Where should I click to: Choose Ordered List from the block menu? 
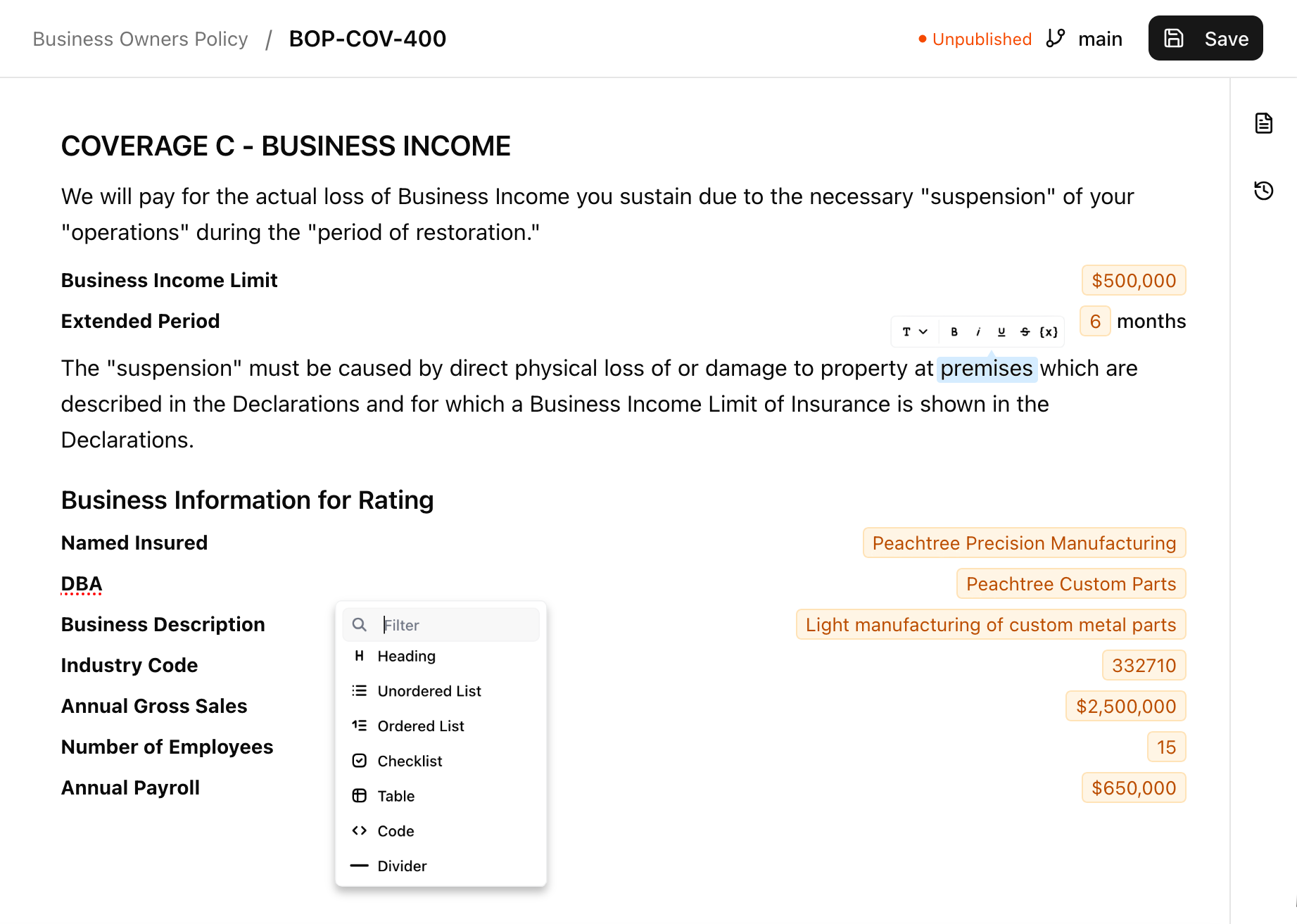(420, 726)
